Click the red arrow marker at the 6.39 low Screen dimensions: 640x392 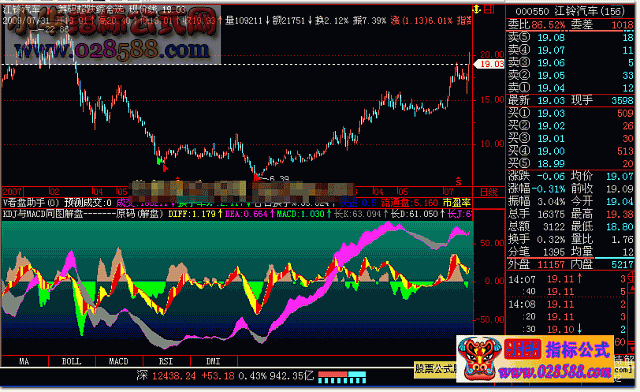click(x=257, y=177)
